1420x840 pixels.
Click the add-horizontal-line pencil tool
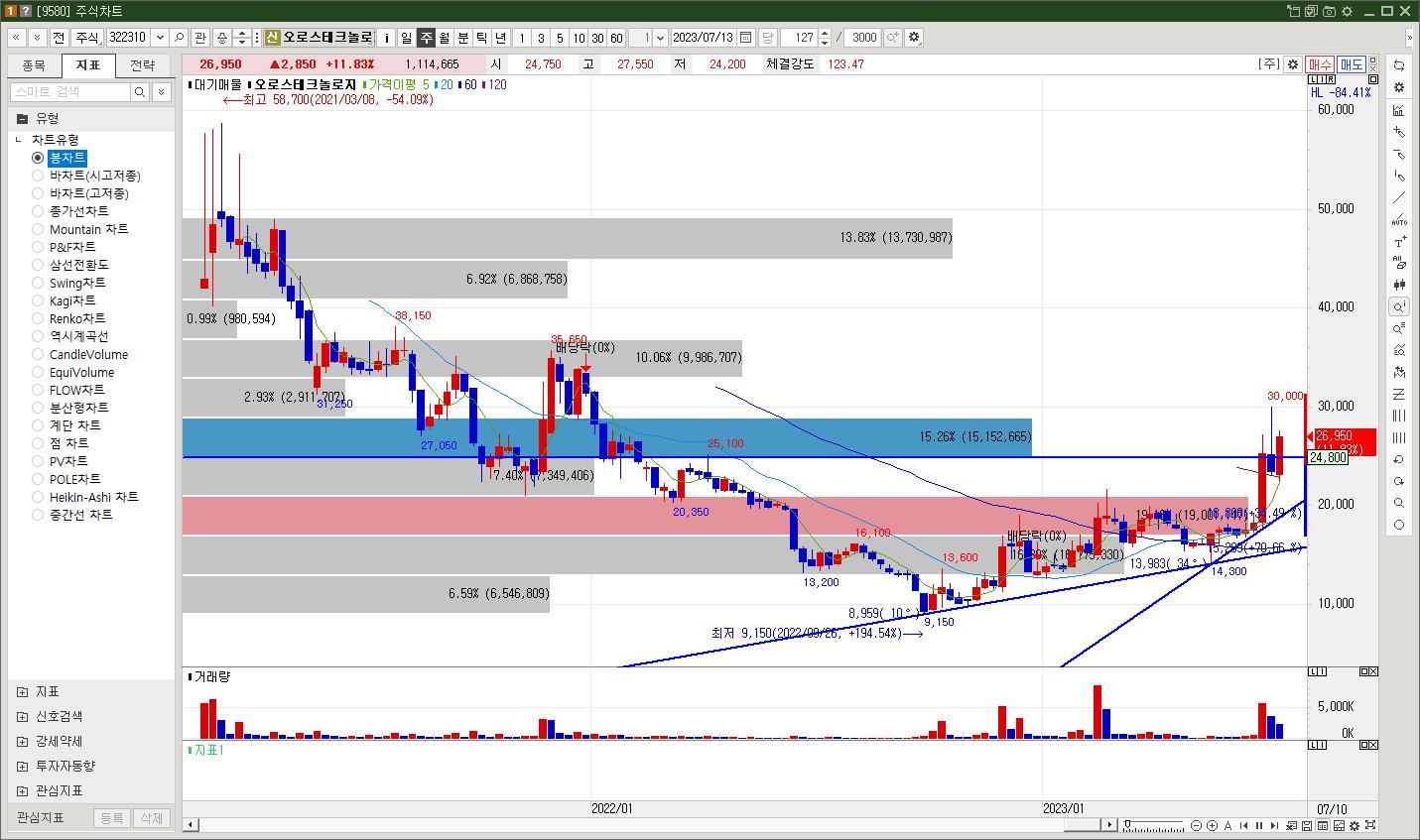coord(1399,154)
